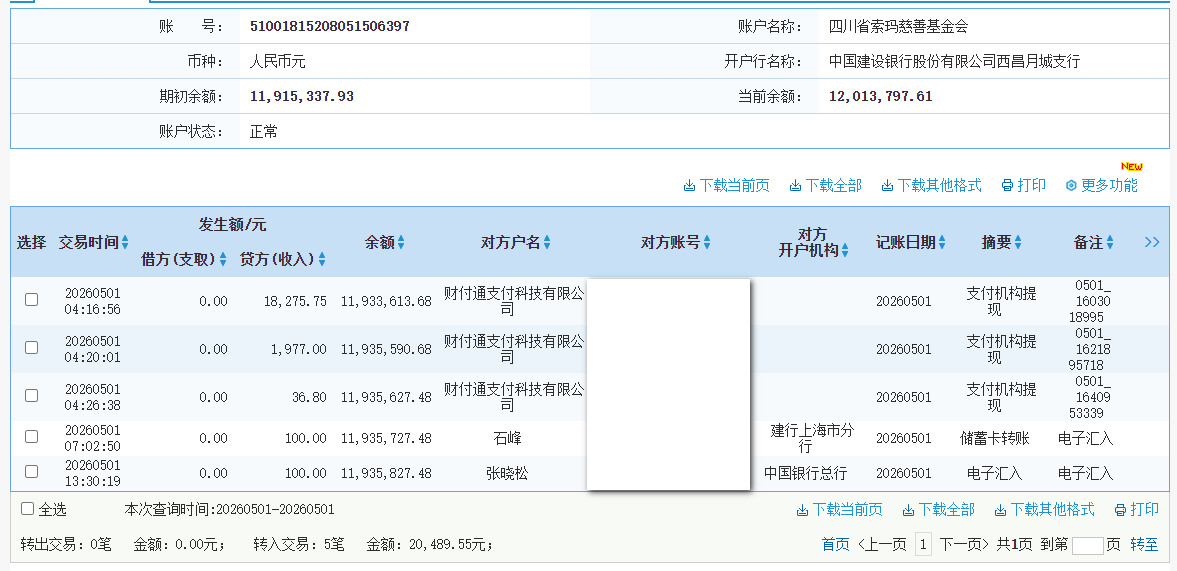Click 储蓄卡转账 summary cell
This screenshot has width=1177, height=571.
pos(995,438)
